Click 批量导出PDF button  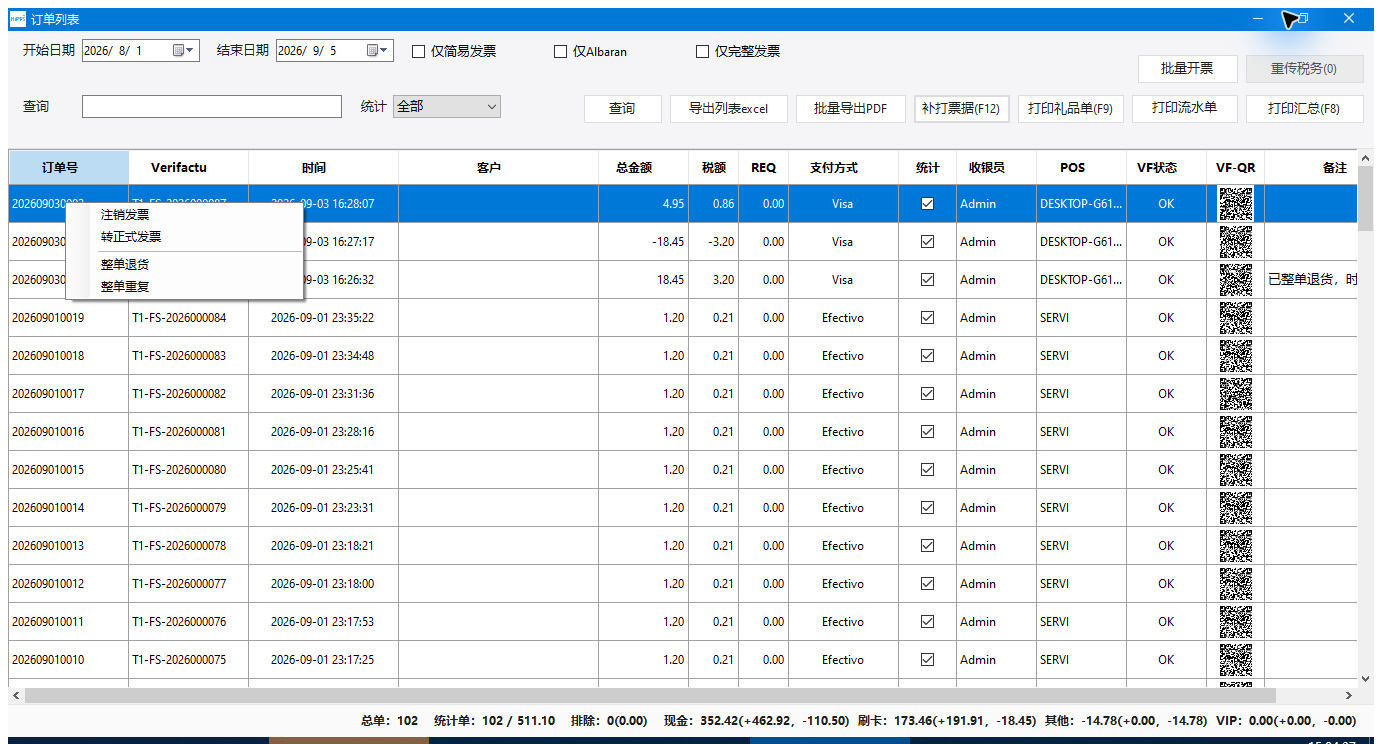point(851,108)
